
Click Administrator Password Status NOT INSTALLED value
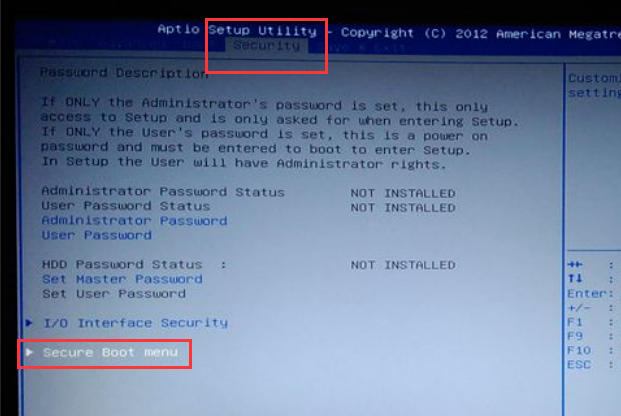coord(403,193)
